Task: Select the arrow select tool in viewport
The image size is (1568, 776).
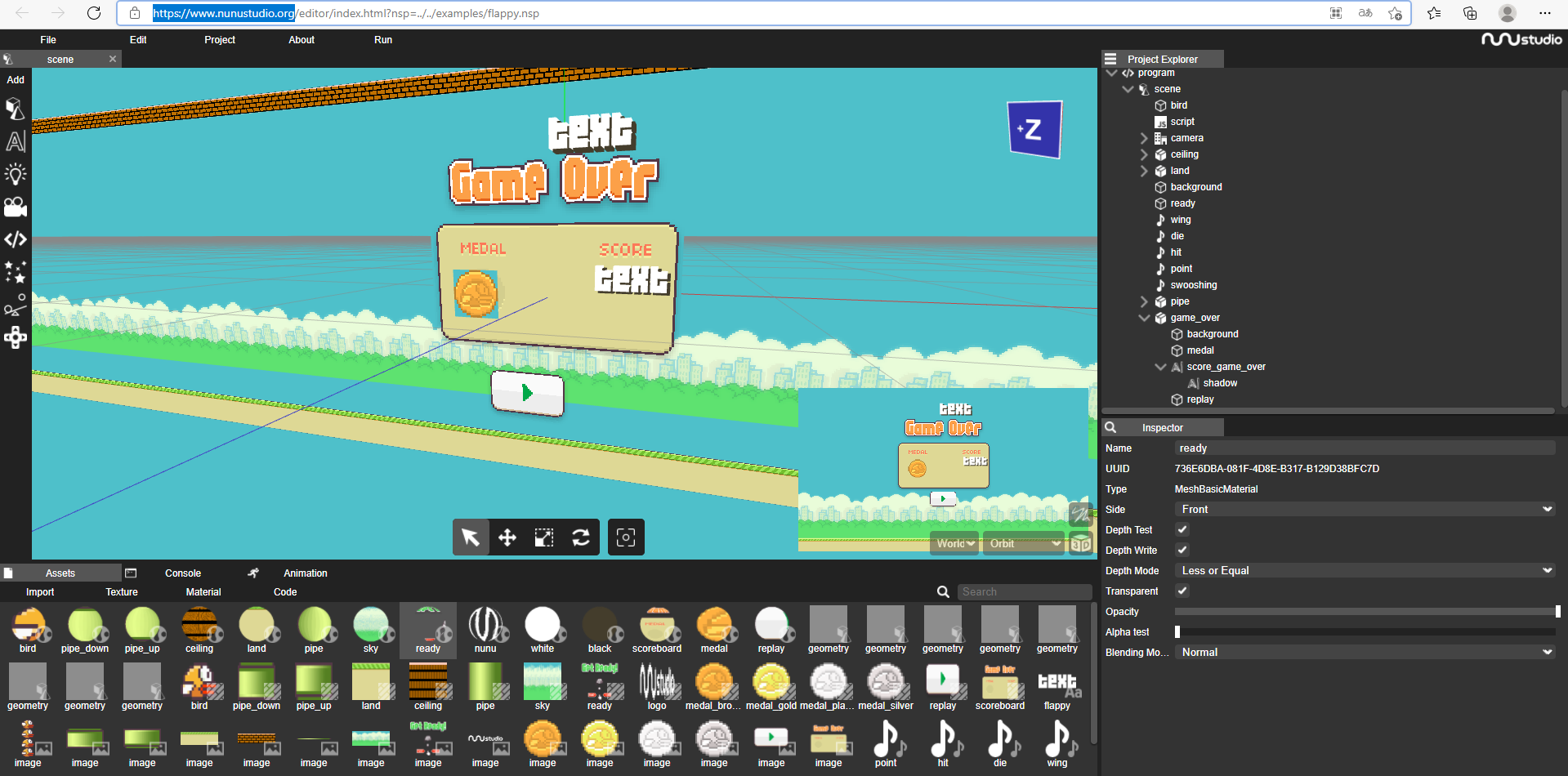Action: click(471, 537)
